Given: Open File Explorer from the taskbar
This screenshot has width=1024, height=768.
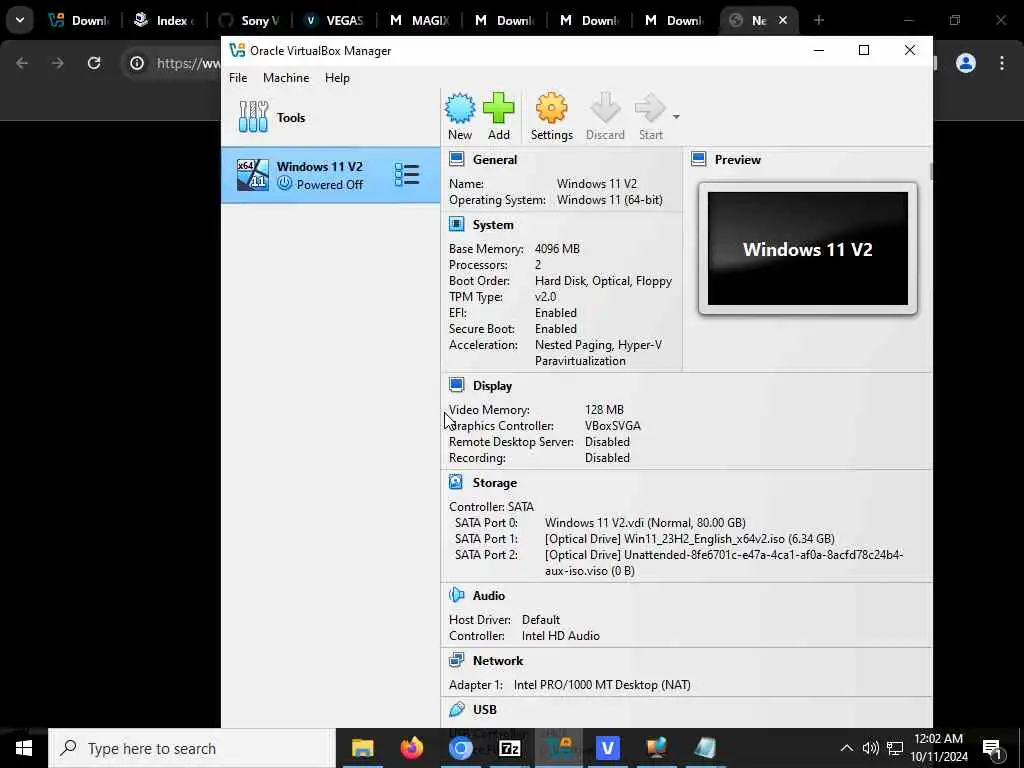Looking at the screenshot, I should [362, 748].
